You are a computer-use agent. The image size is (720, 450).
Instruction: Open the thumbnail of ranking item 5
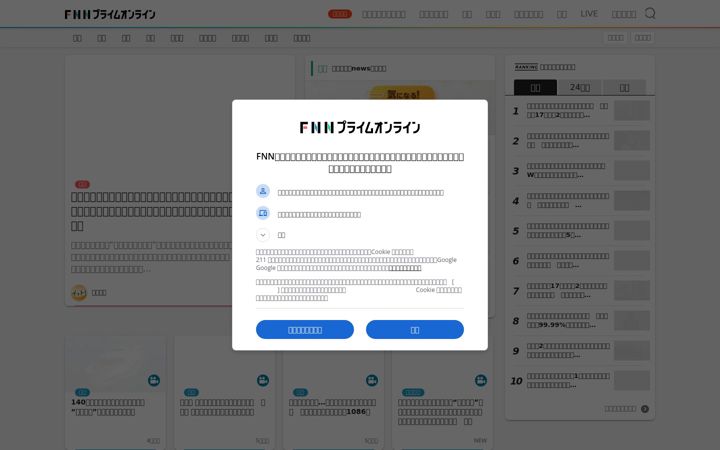[632, 231]
